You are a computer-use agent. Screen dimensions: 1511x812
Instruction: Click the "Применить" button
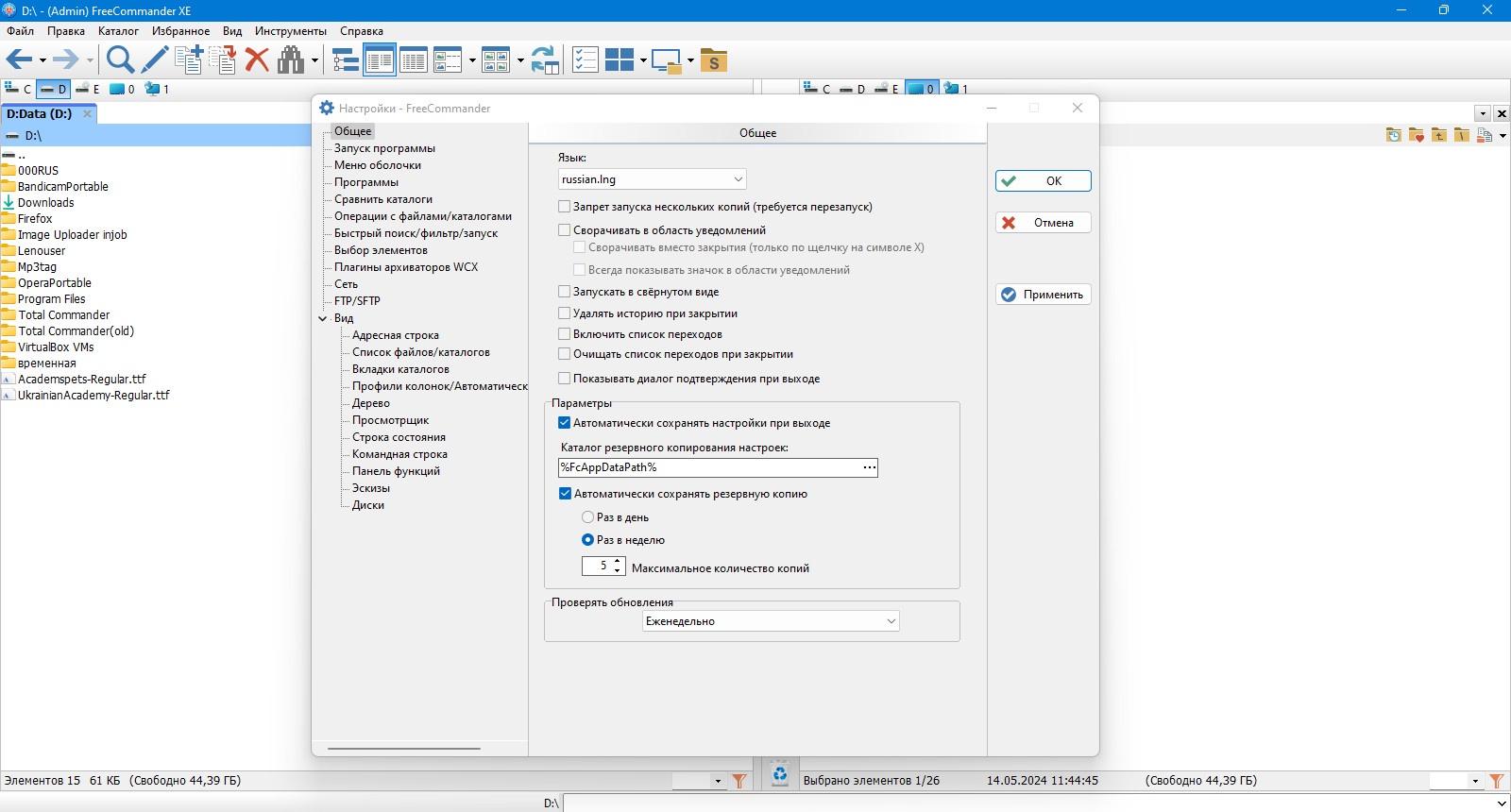click(1044, 295)
